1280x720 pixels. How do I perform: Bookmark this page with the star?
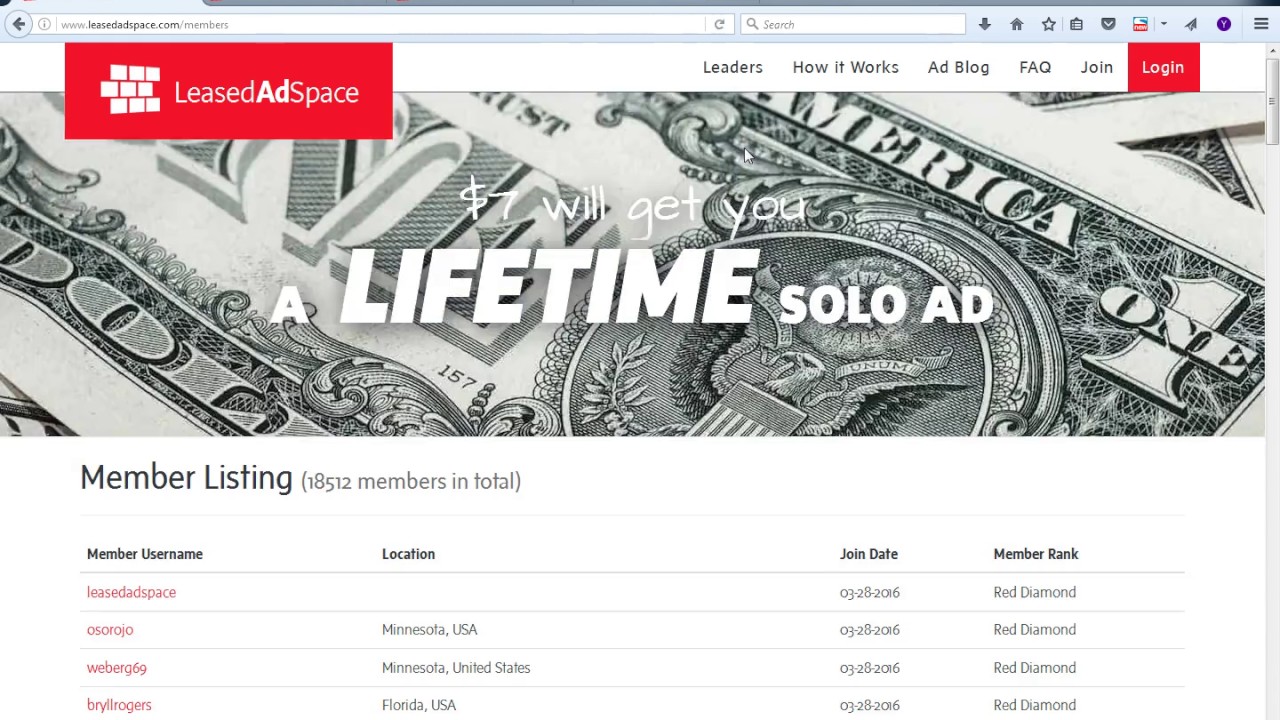[x=1048, y=24]
